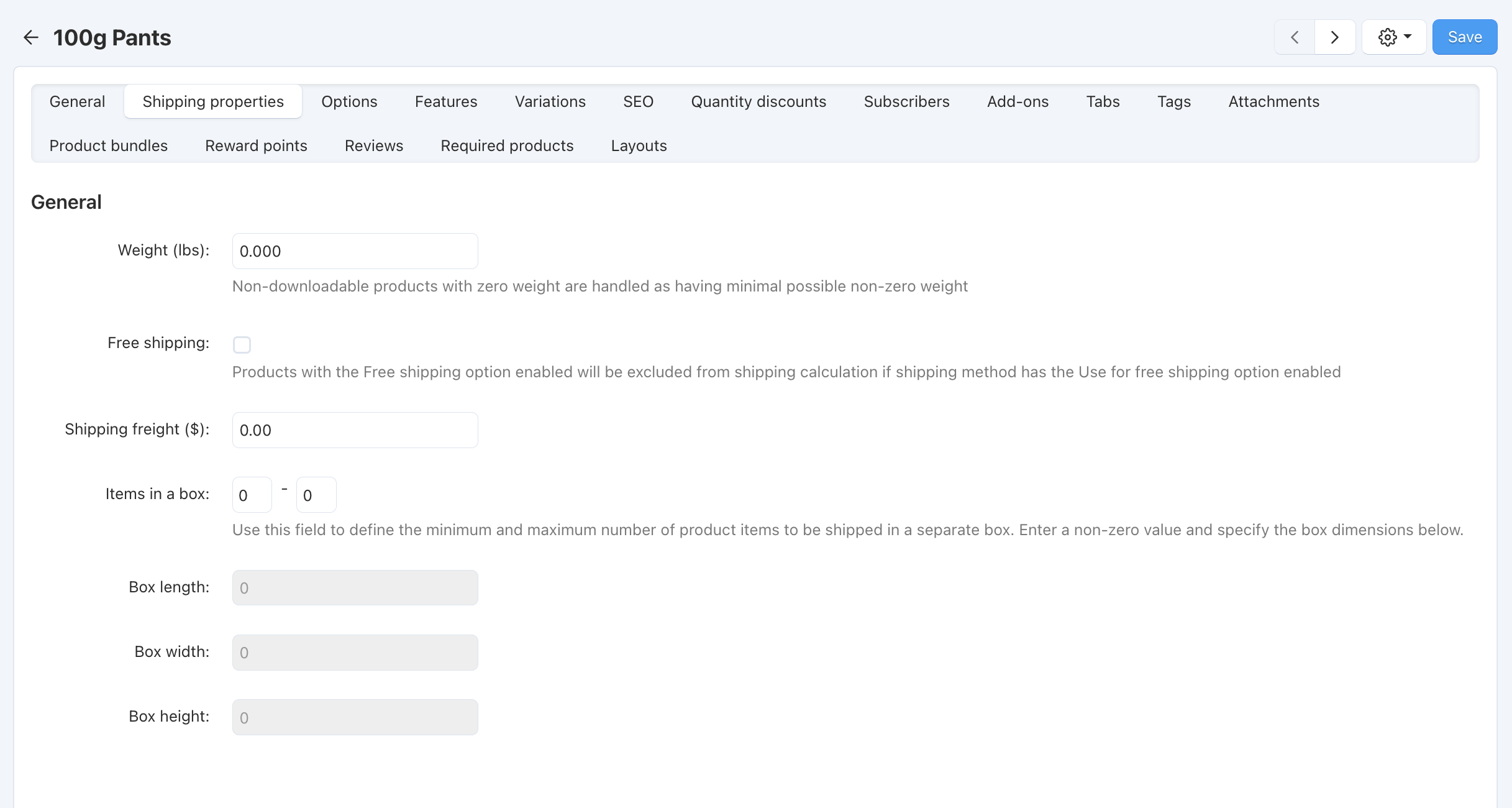Click the "Weight (lbs):" label
Viewport: 1512px width, 808px height.
pos(163,250)
